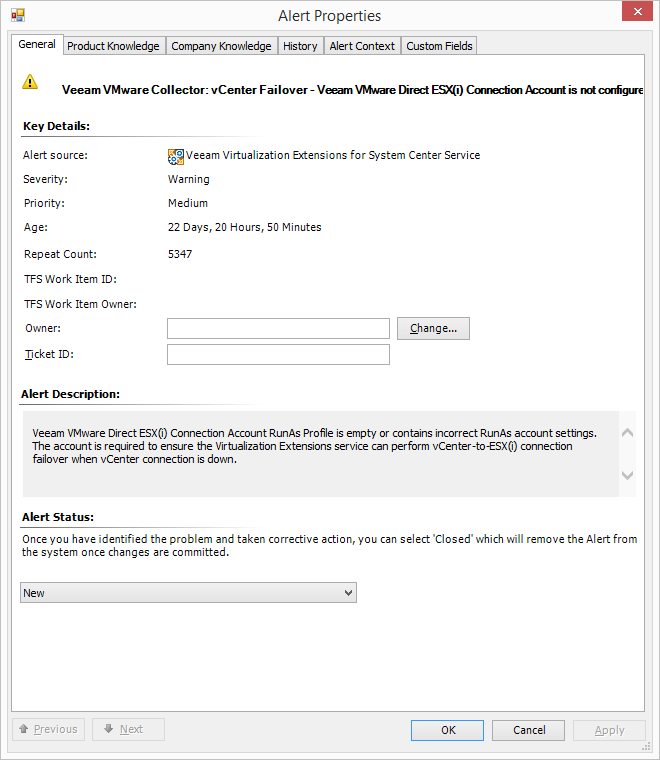Click the Change... owner button

(433, 329)
